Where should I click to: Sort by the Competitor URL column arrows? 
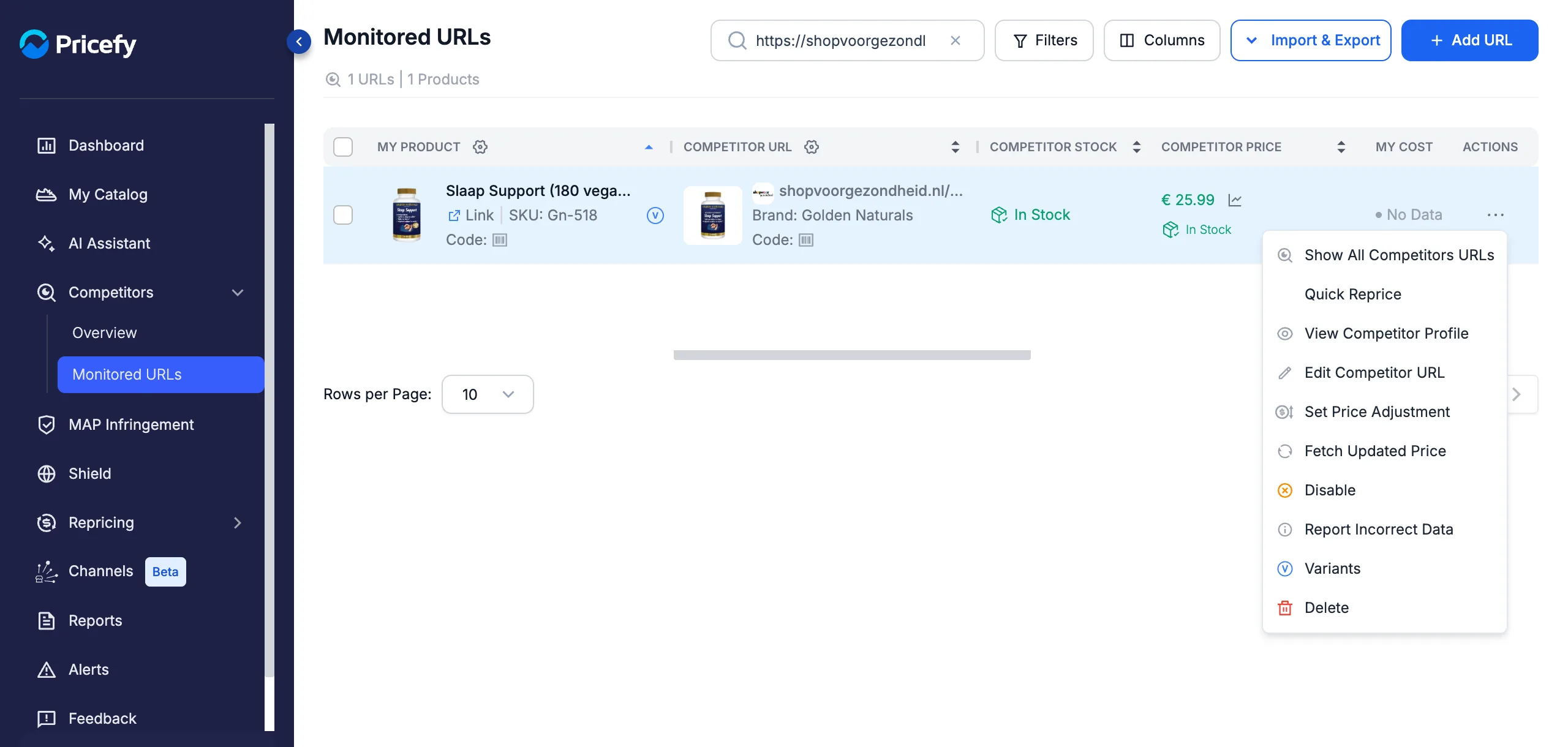click(955, 147)
